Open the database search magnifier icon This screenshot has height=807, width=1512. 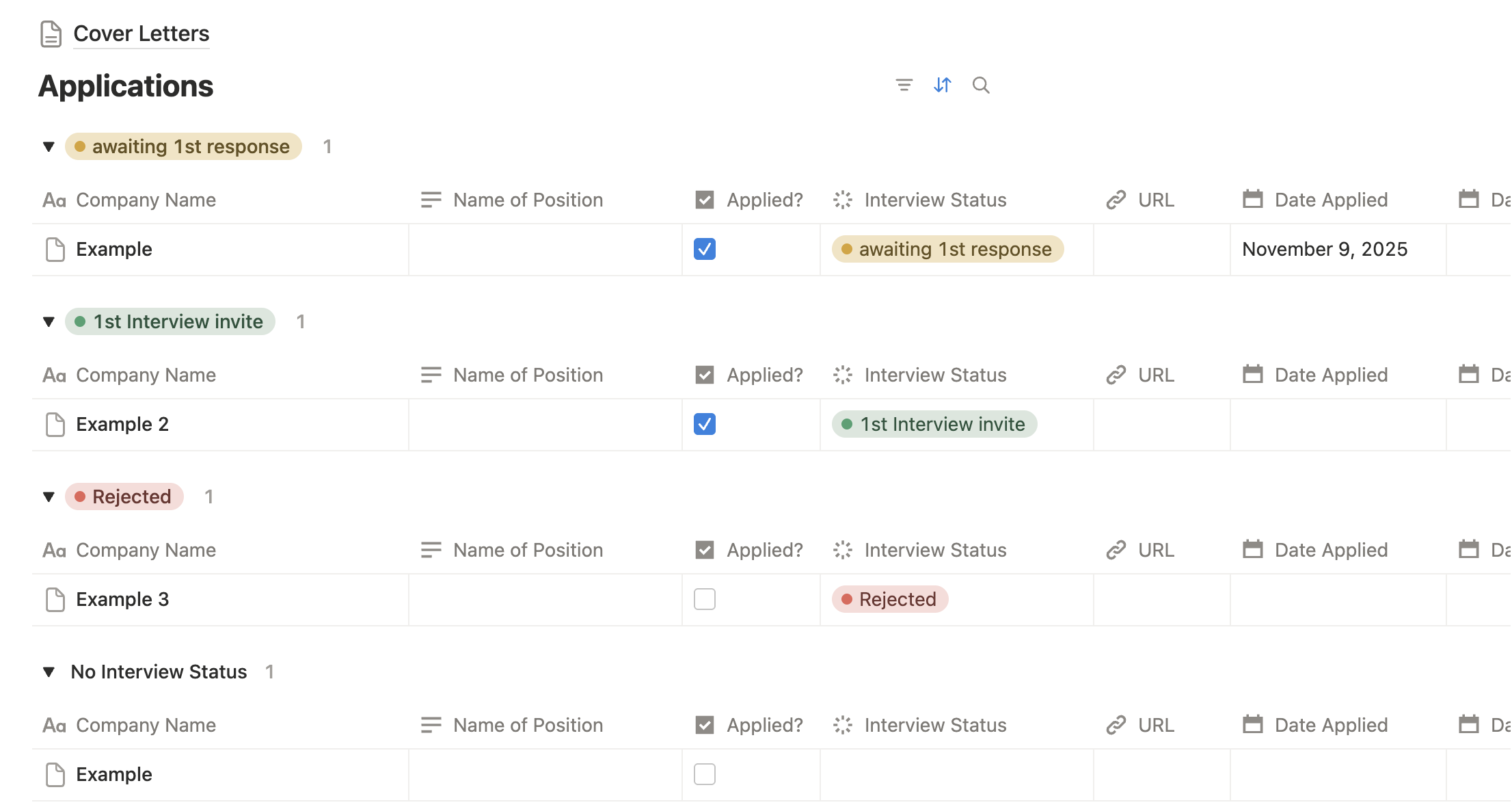click(981, 85)
